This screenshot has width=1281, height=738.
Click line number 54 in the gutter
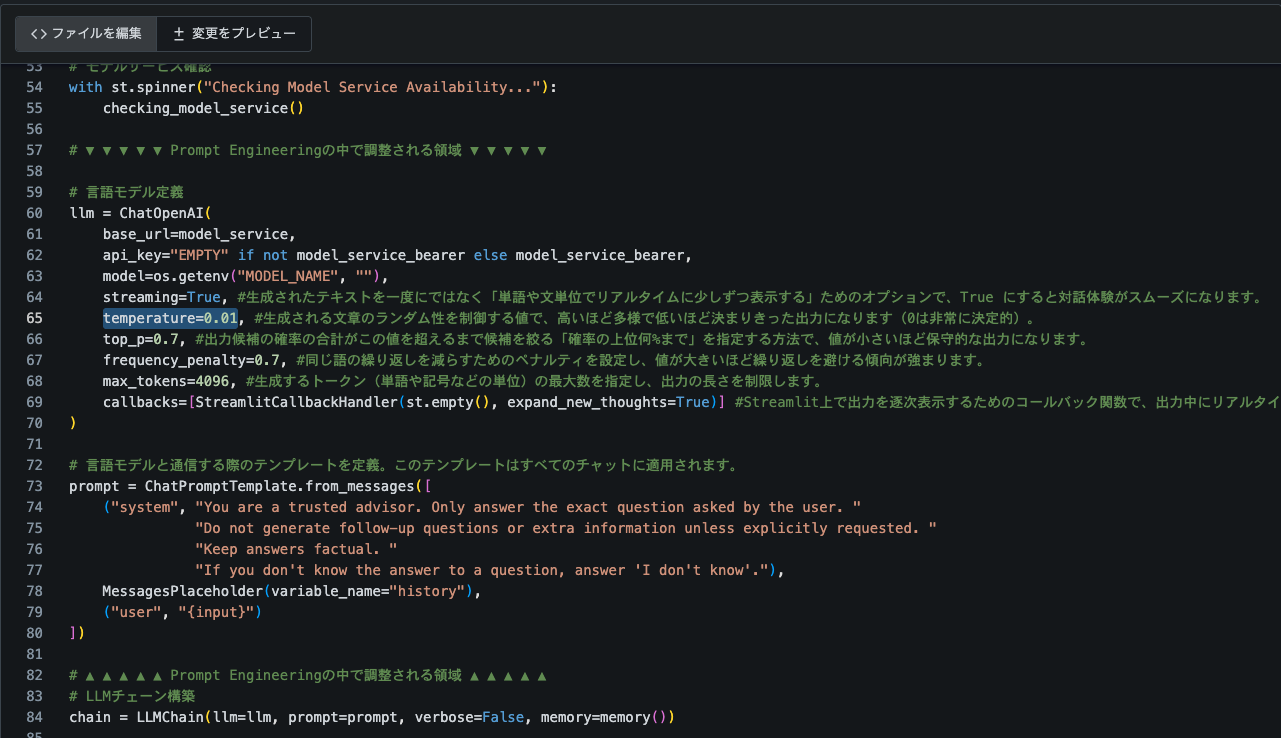[34, 87]
